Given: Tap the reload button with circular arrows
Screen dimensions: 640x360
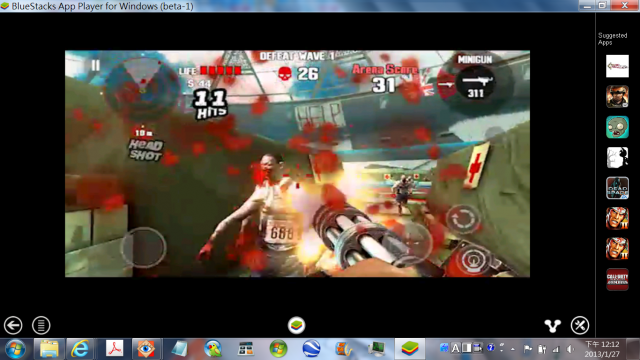Looking at the screenshot, I should click(x=463, y=219).
